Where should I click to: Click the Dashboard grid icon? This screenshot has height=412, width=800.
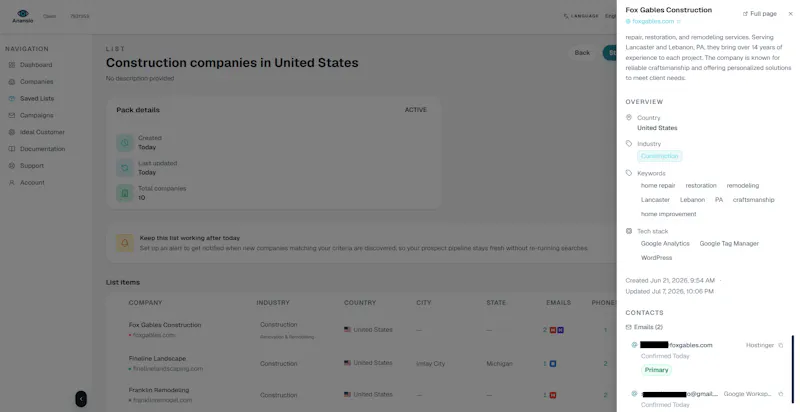tap(12, 65)
